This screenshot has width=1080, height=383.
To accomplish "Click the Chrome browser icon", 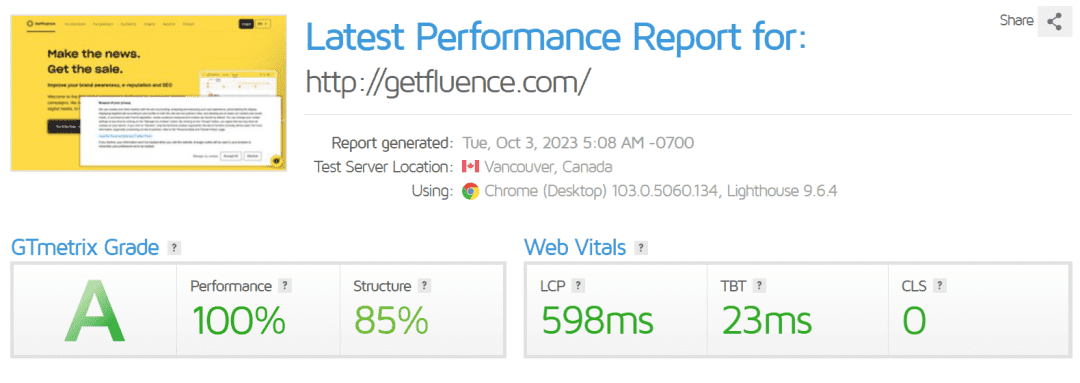I will point(470,192).
